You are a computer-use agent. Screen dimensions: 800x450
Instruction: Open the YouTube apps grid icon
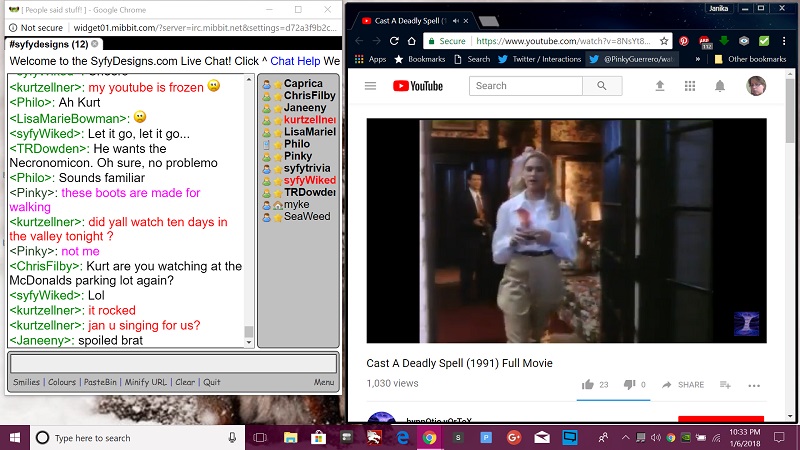[x=690, y=86]
